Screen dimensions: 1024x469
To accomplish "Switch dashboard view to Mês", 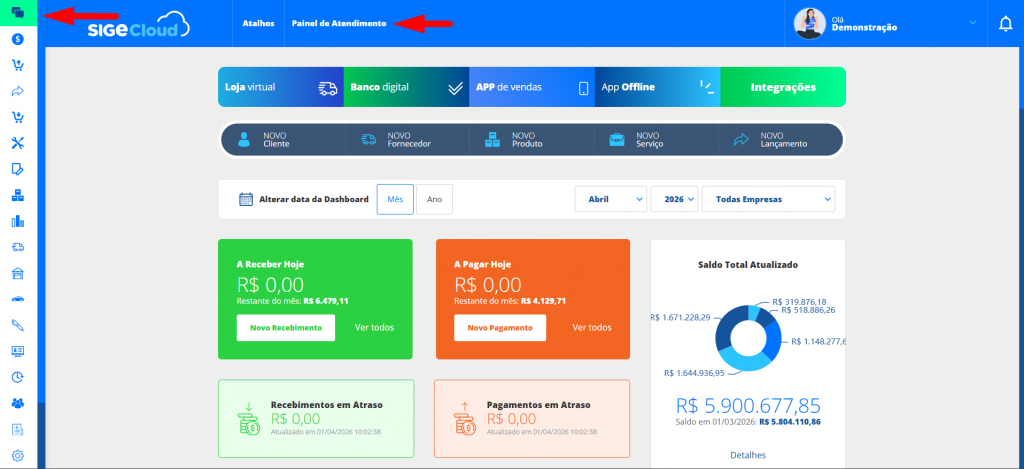I will (x=394, y=199).
